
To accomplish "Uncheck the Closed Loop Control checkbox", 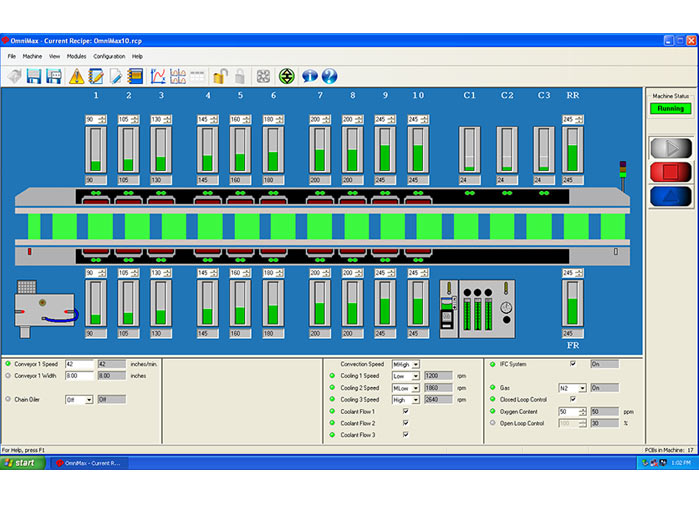I will pyautogui.click(x=573, y=399).
